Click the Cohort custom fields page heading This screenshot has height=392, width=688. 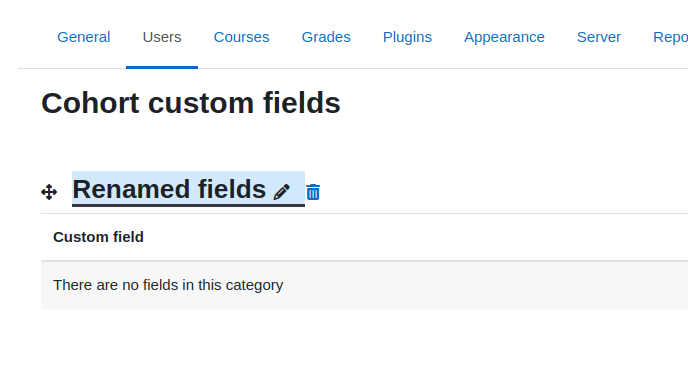coord(191,103)
